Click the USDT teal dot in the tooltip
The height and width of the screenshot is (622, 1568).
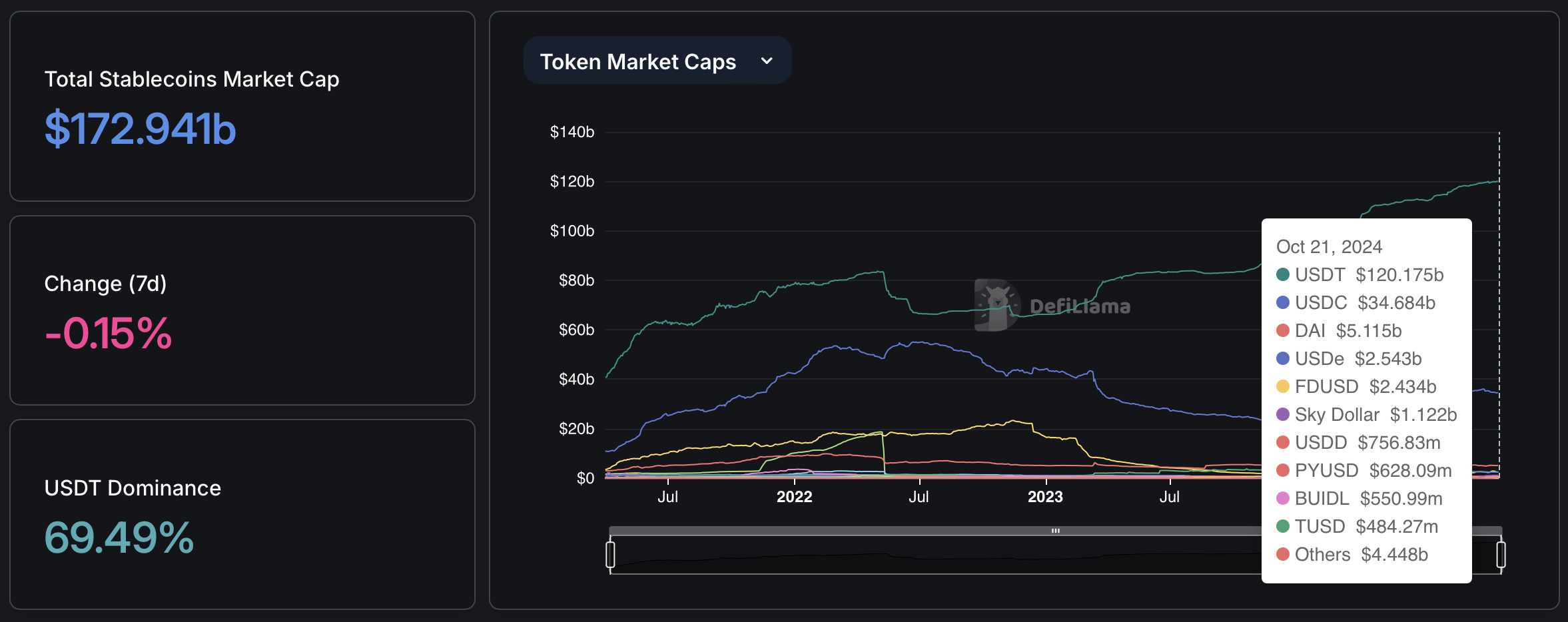[1283, 275]
